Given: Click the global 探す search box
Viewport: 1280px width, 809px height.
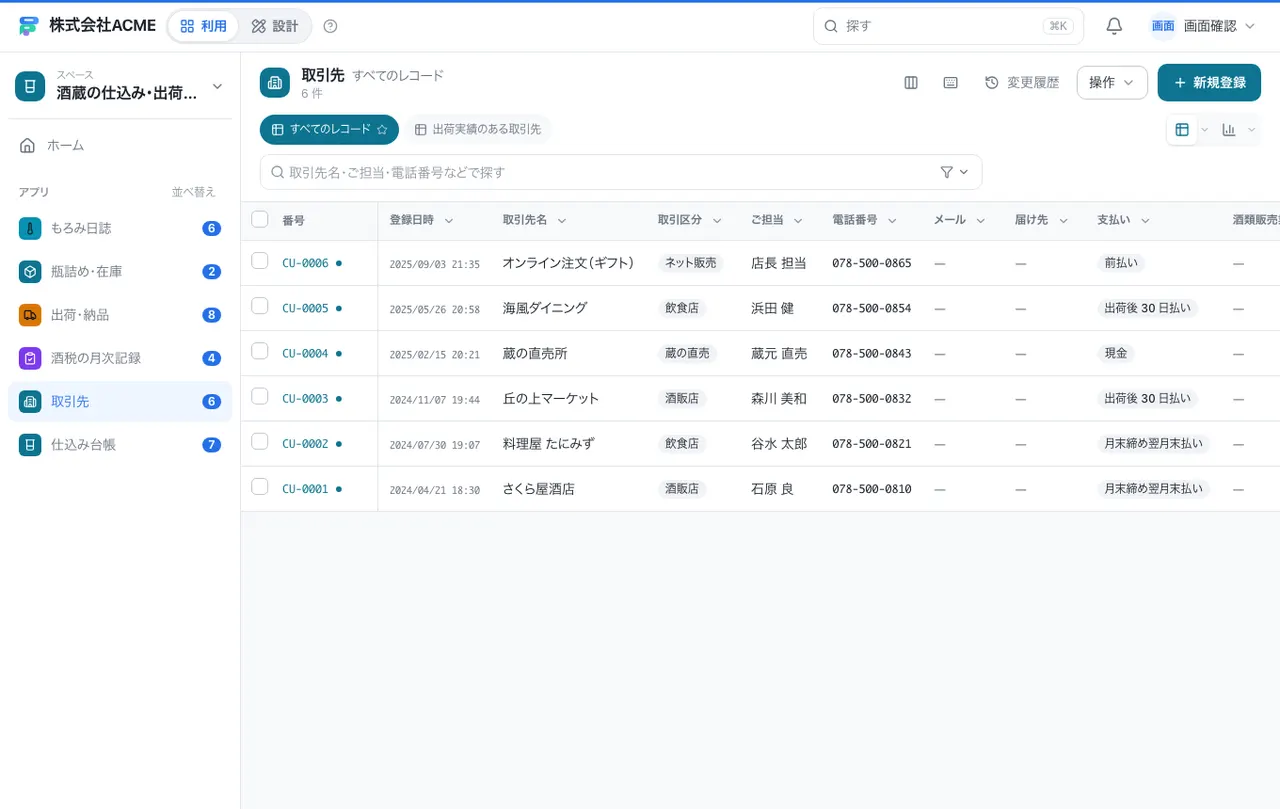Looking at the screenshot, I should (948, 26).
